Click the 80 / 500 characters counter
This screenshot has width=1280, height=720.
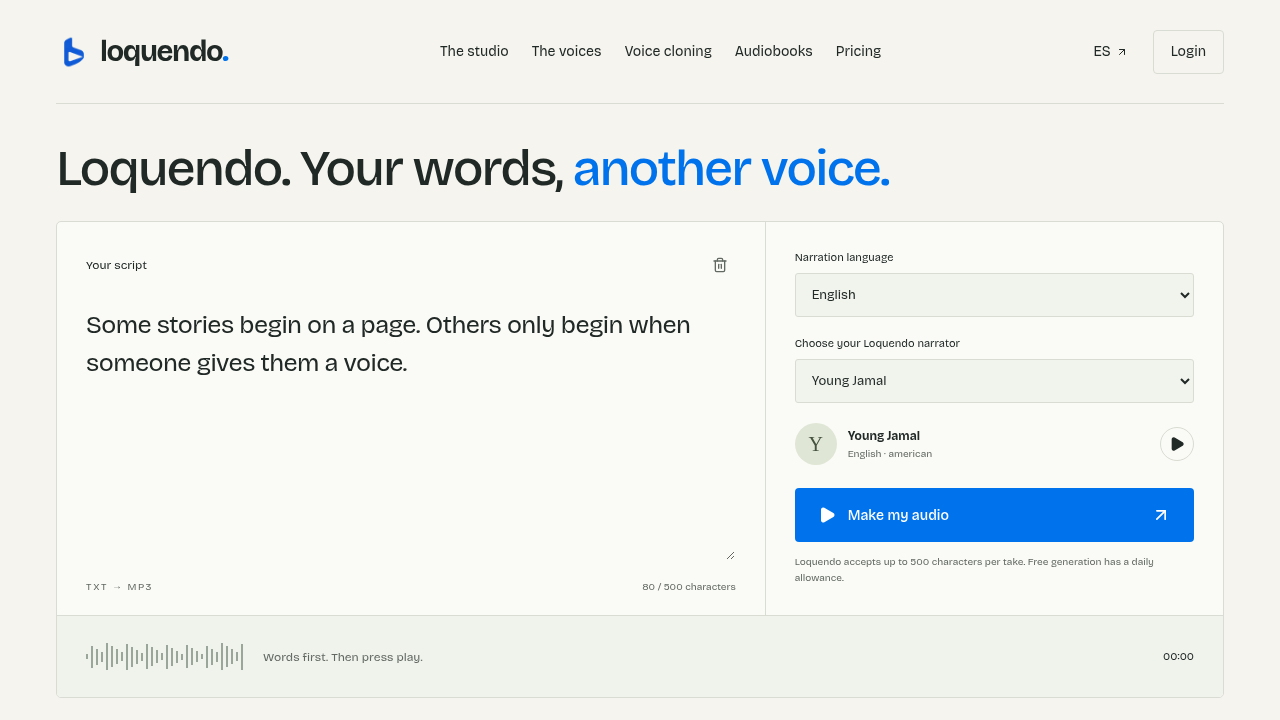pyautogui.click(x=689, y=587)
